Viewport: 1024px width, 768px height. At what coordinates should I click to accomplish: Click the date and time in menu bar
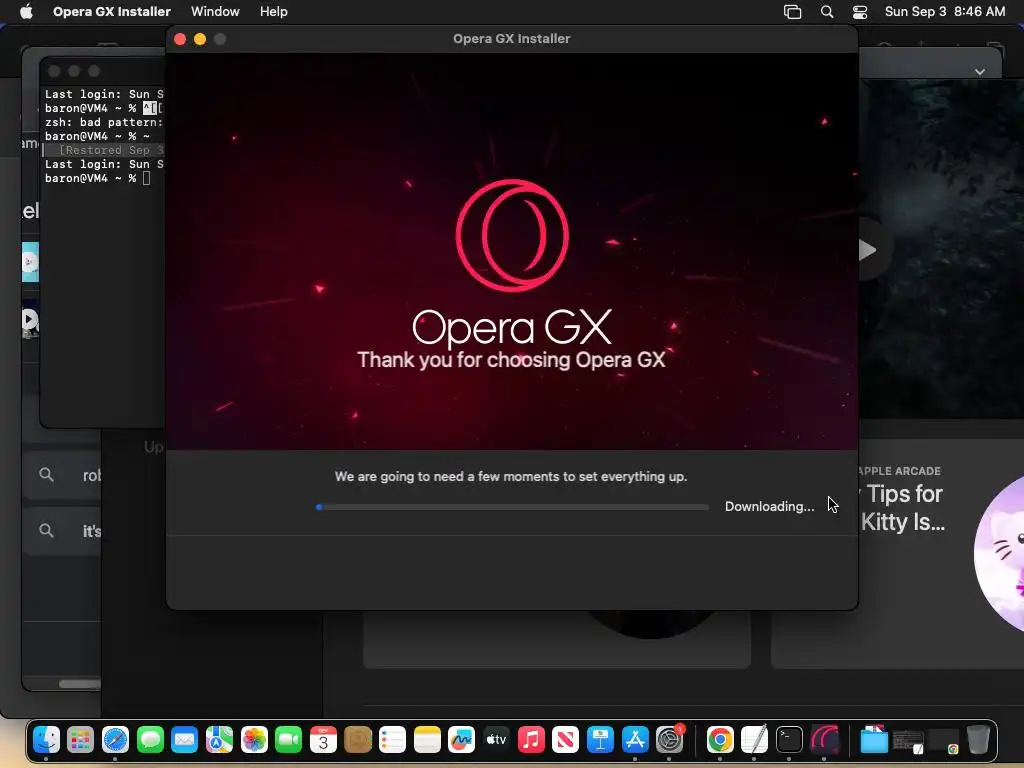pos(945,12)
